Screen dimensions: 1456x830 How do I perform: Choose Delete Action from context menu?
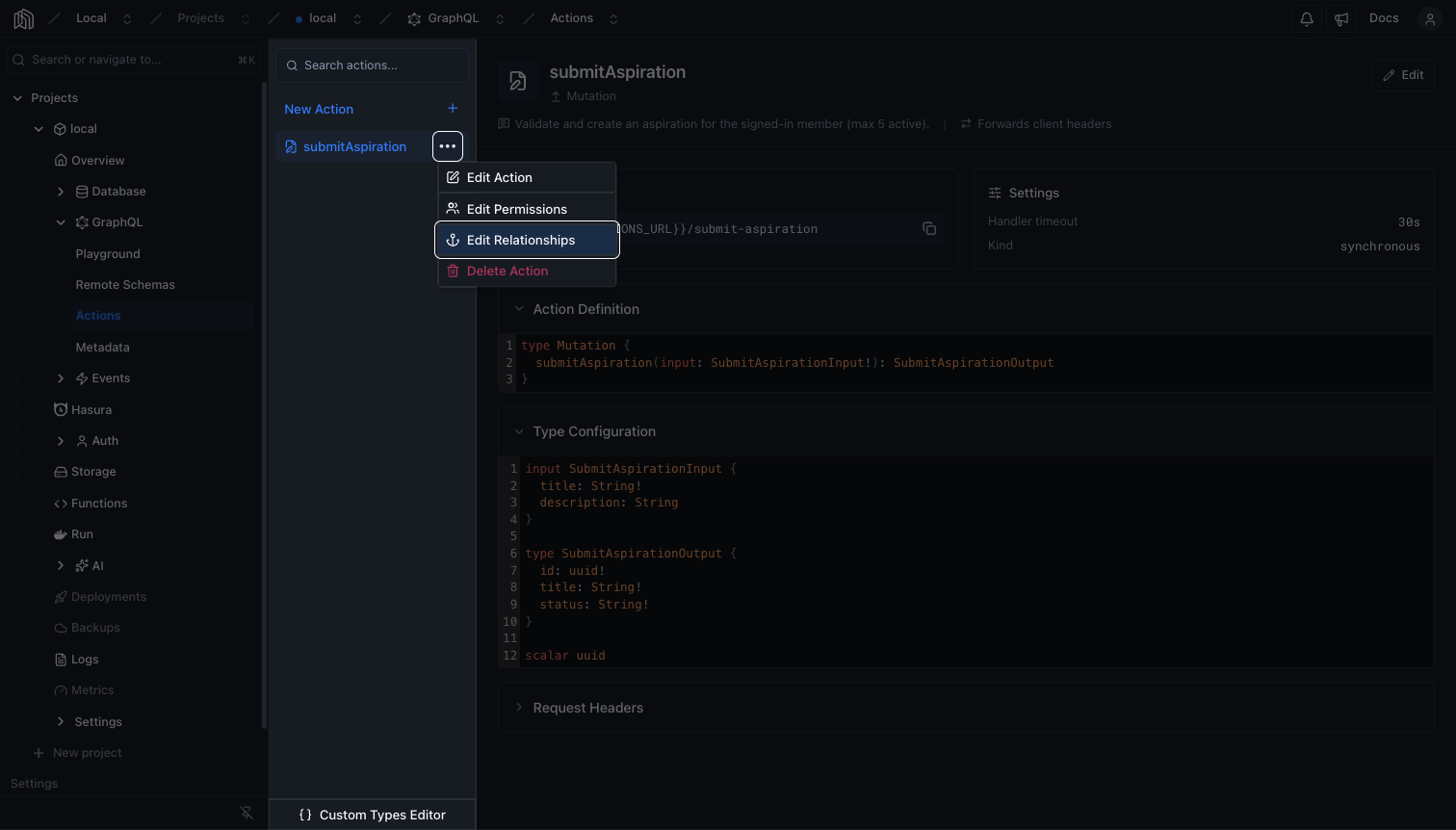point(527,271)
